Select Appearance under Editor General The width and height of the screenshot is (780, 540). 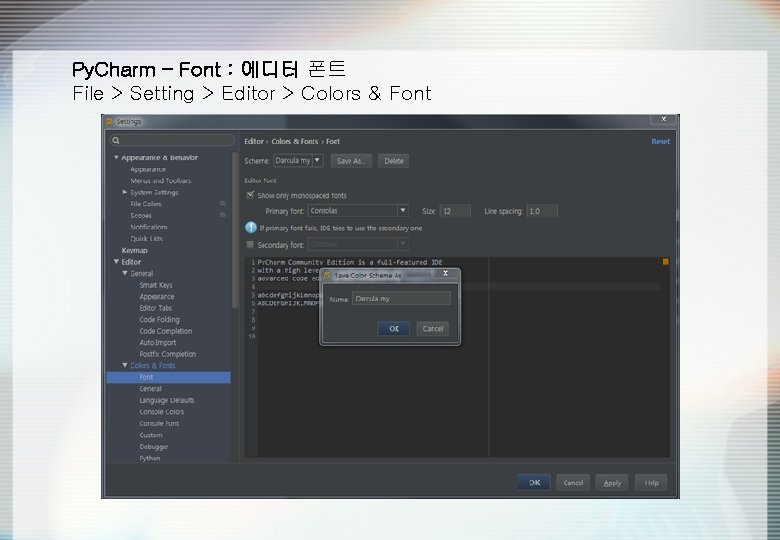point(157,296)
